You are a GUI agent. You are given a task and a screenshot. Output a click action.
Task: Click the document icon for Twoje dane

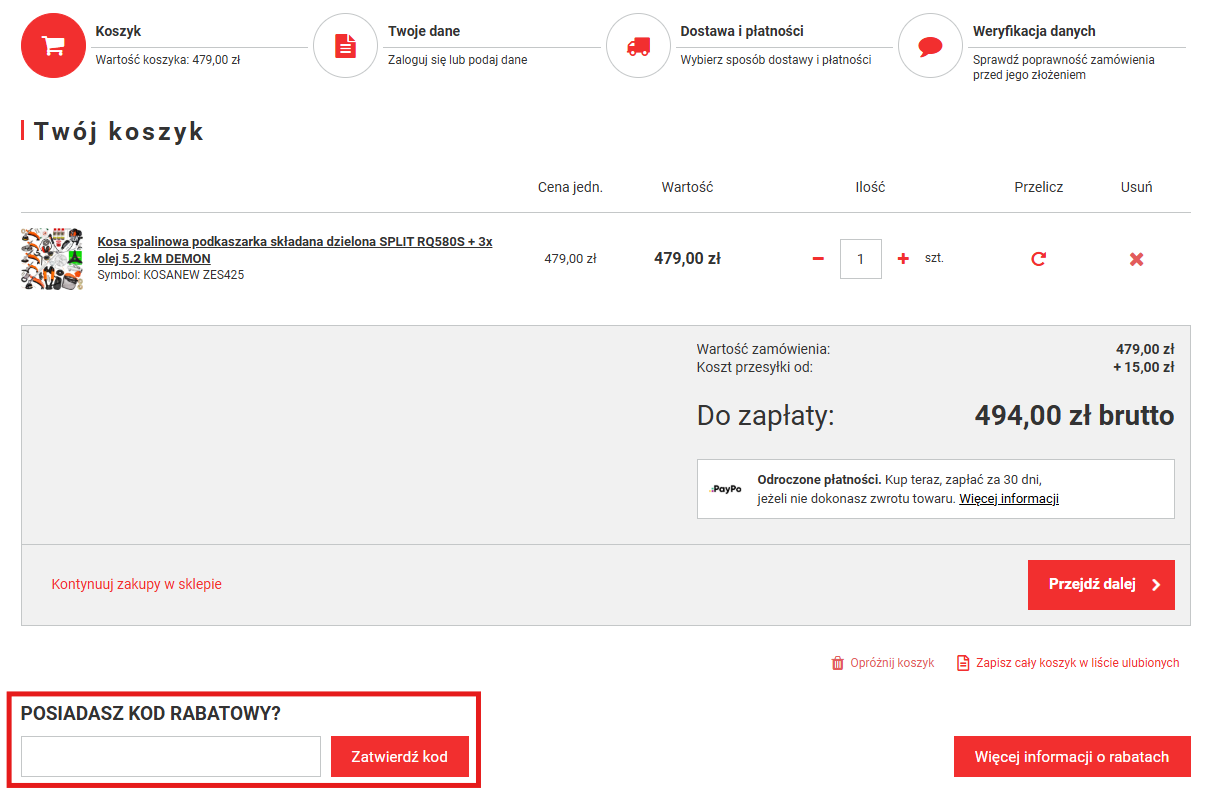pyautogui.click(x=344, y=46)
